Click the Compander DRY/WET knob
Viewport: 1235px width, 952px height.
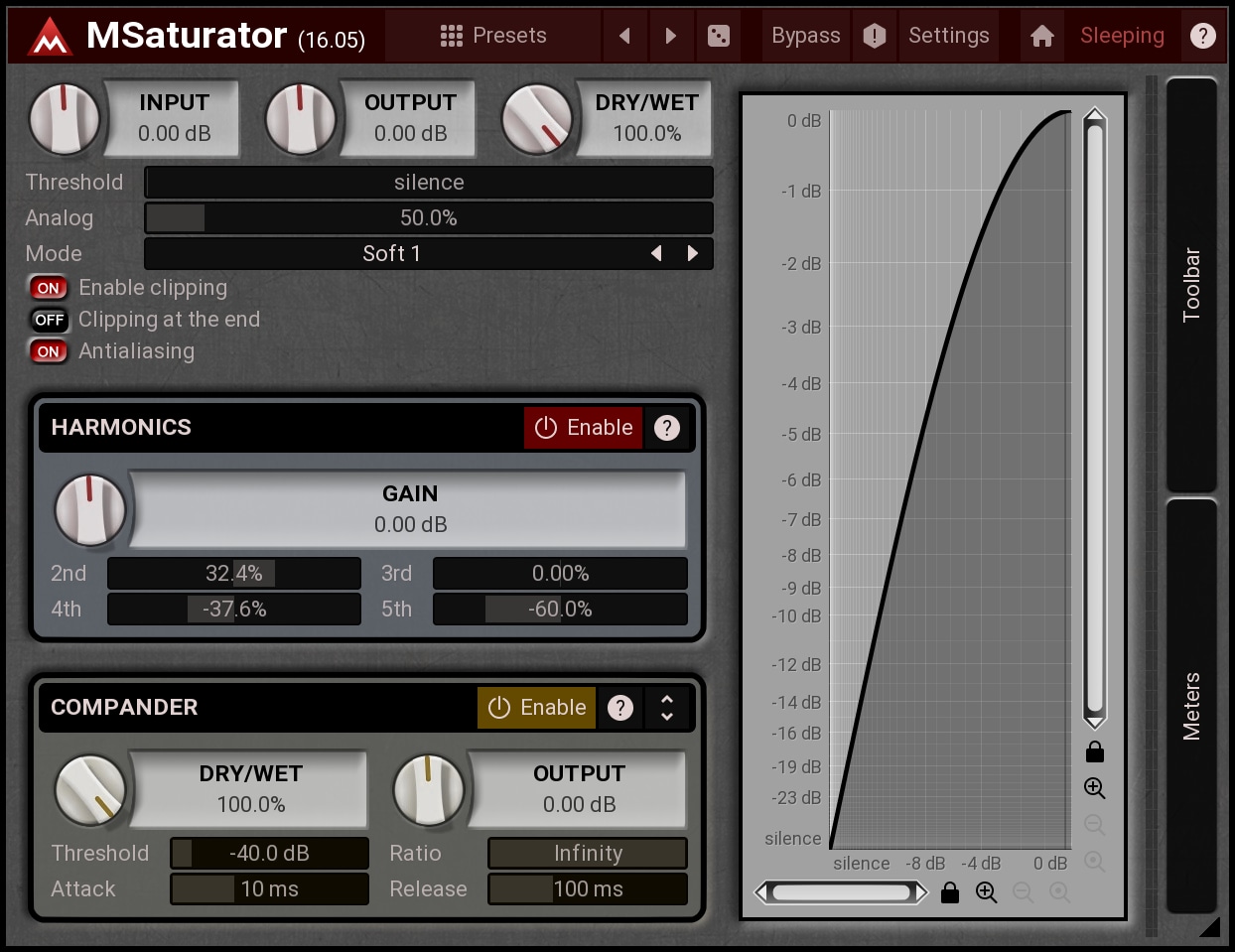point(90,790)
